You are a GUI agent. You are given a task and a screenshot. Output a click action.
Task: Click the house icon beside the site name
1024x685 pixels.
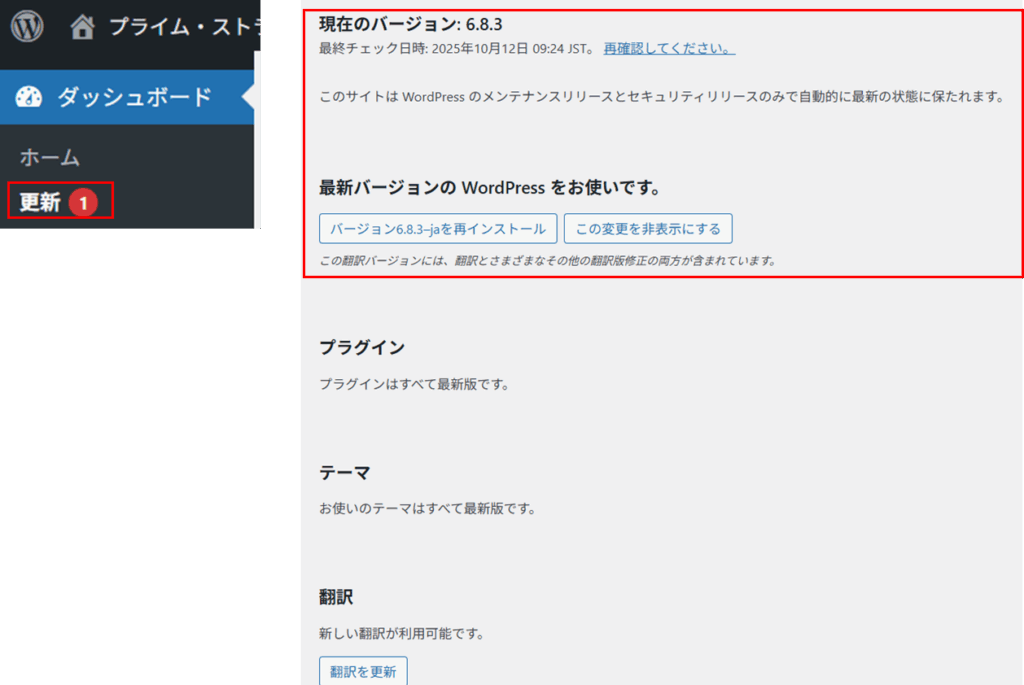(x=83, y=27)
